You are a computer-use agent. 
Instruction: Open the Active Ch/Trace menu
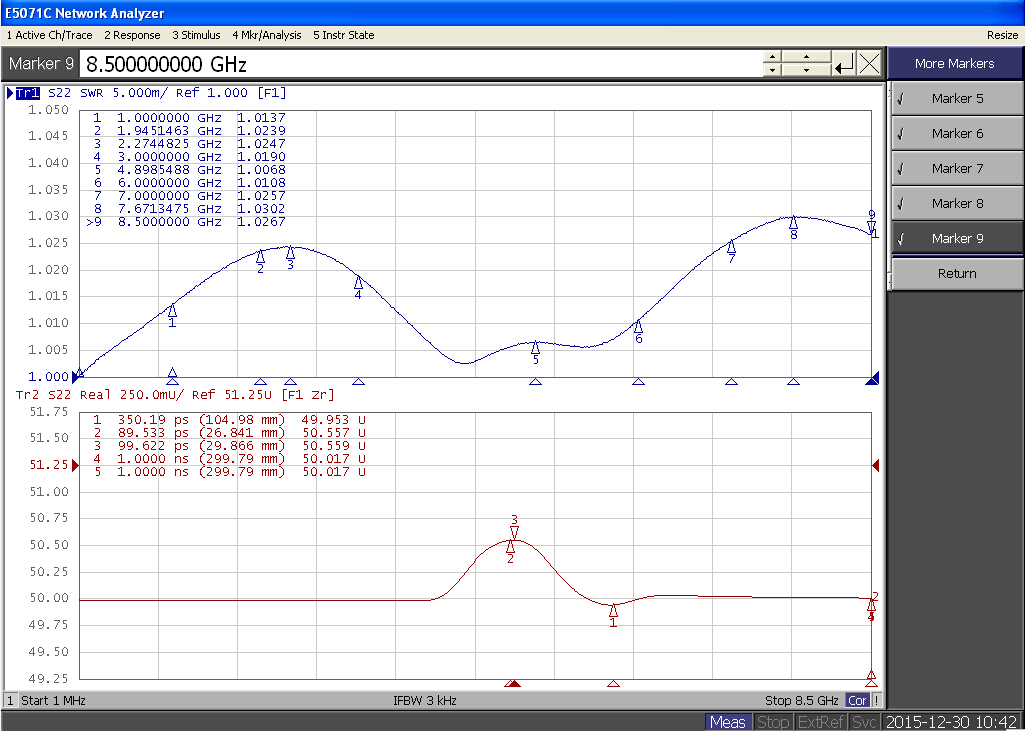49,35
